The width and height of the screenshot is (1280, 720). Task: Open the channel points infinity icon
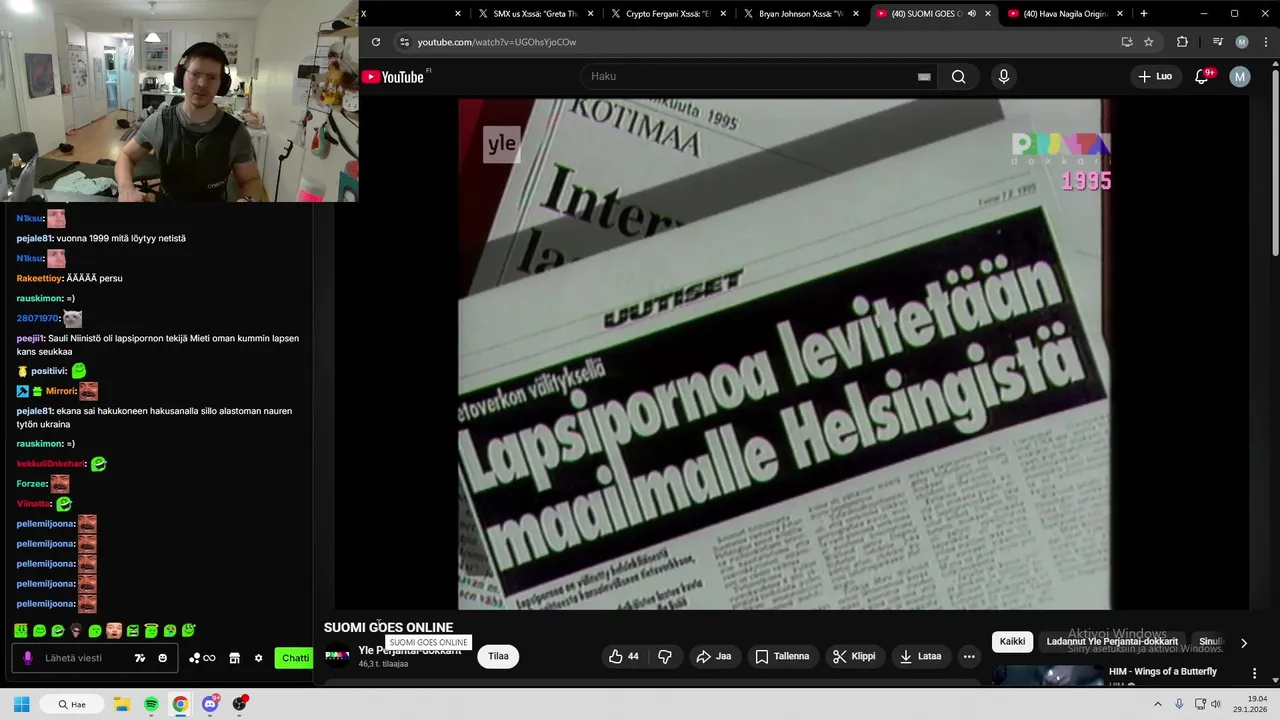pyautogui.click(x=203, y=658)
